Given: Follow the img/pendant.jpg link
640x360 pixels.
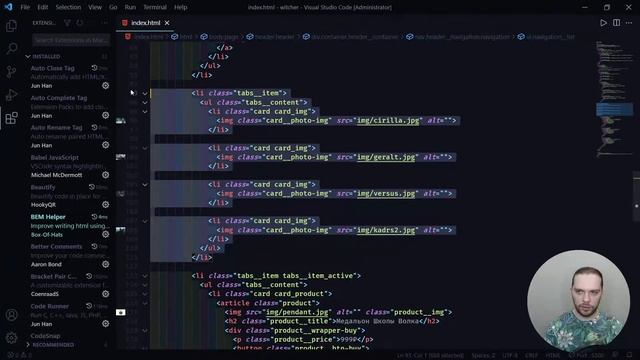Looking at the screenshot, I should (297, 312).
